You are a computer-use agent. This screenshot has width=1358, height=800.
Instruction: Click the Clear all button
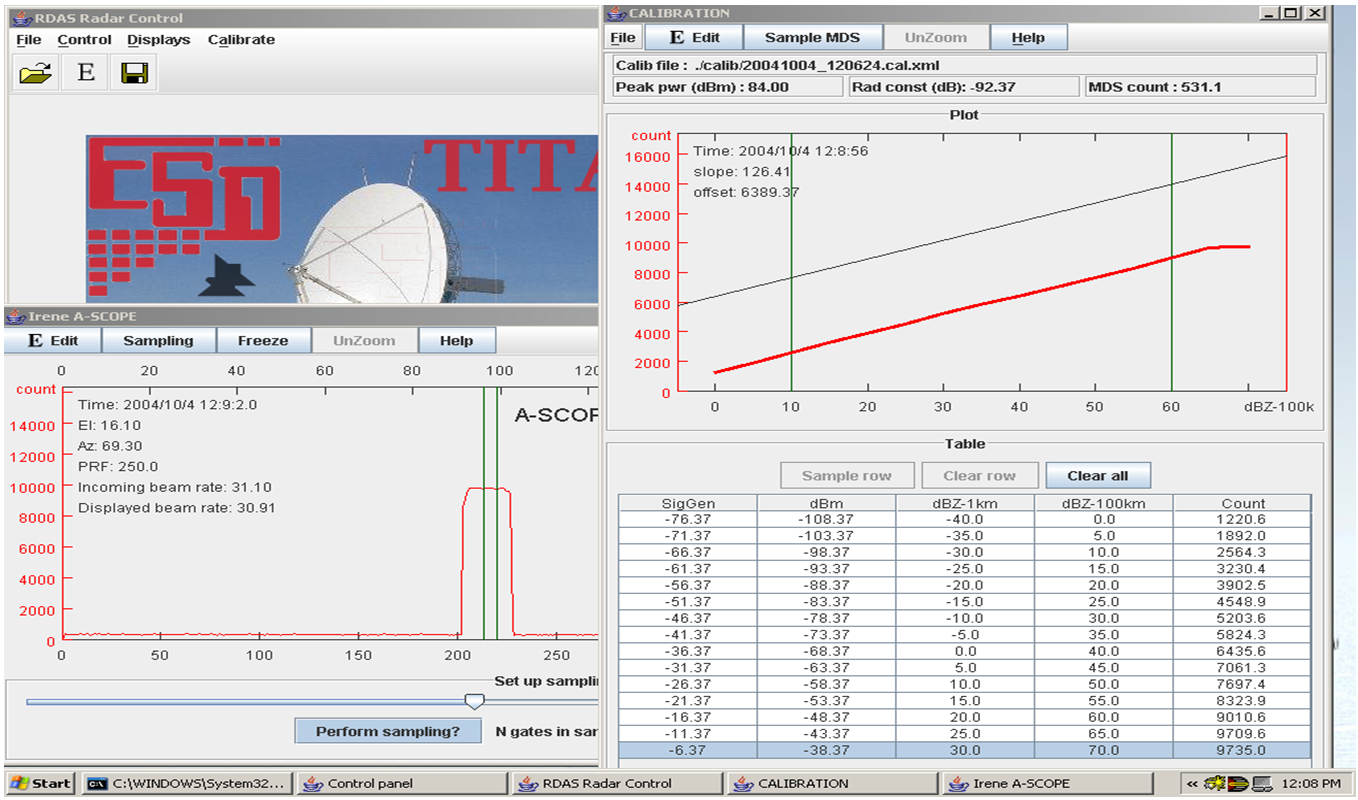coord(1098,475)
